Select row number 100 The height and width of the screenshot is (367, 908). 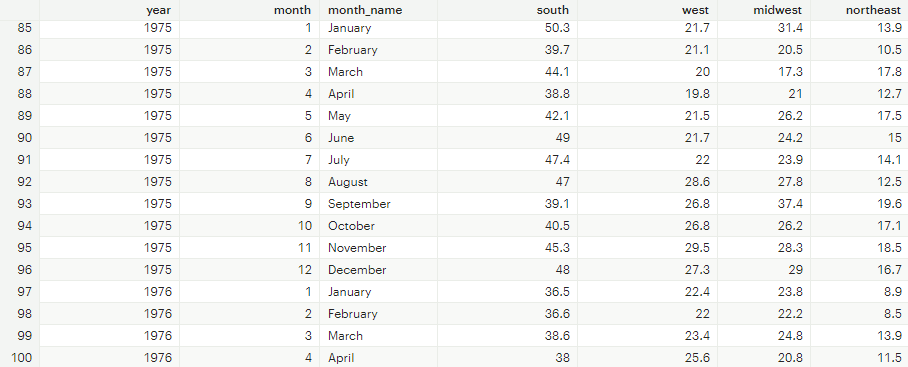coord(21,358)
